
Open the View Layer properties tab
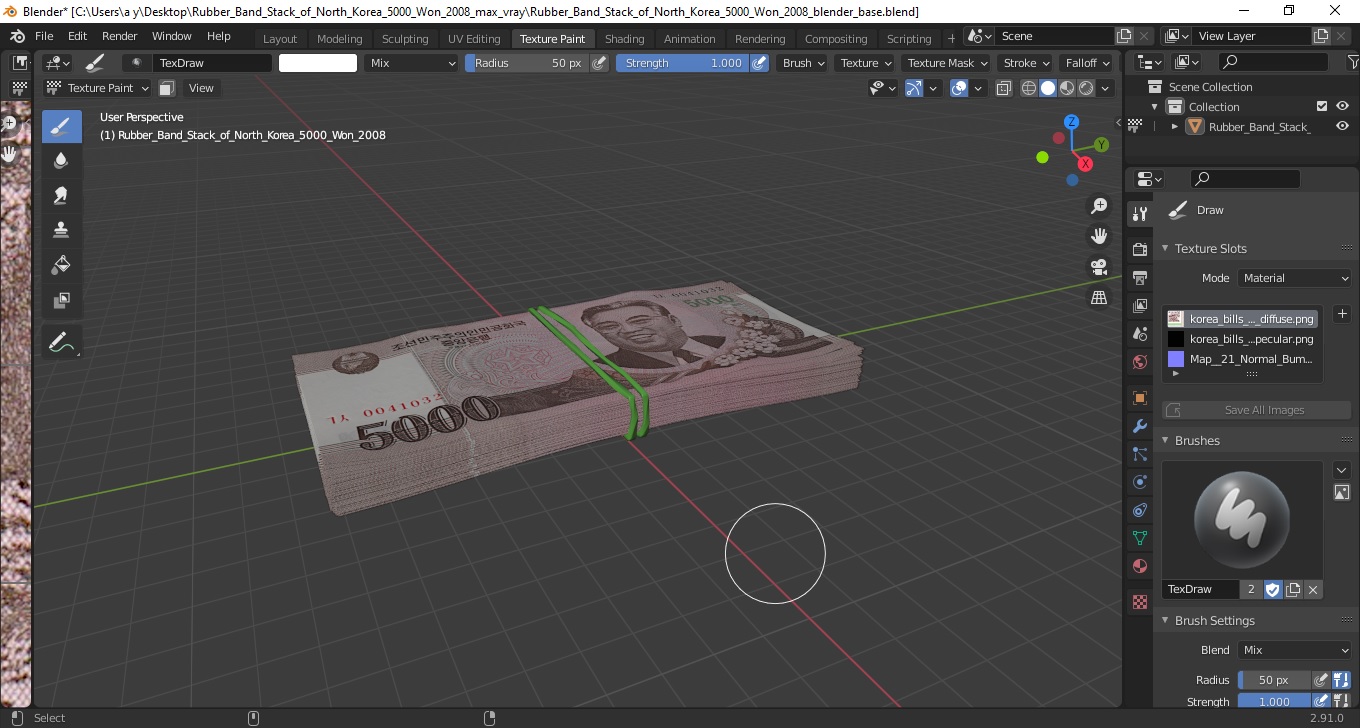tap(1139, 305)
